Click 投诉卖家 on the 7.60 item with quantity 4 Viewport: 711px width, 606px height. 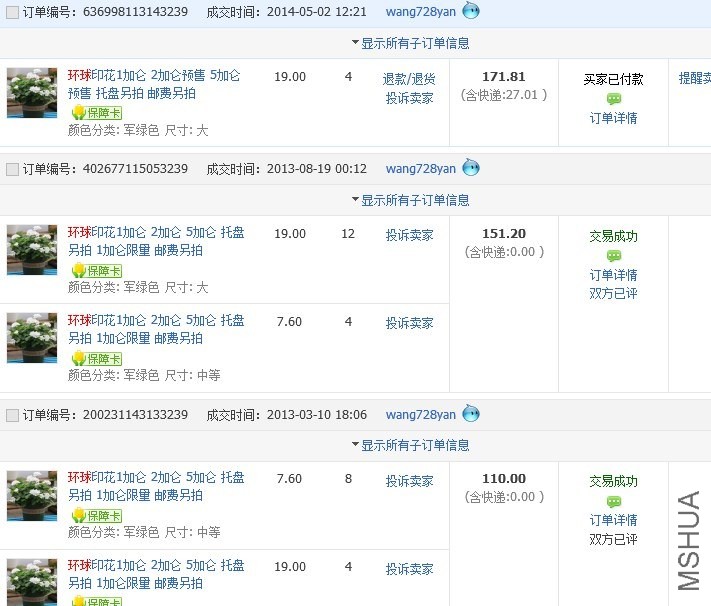coord(409,323)
